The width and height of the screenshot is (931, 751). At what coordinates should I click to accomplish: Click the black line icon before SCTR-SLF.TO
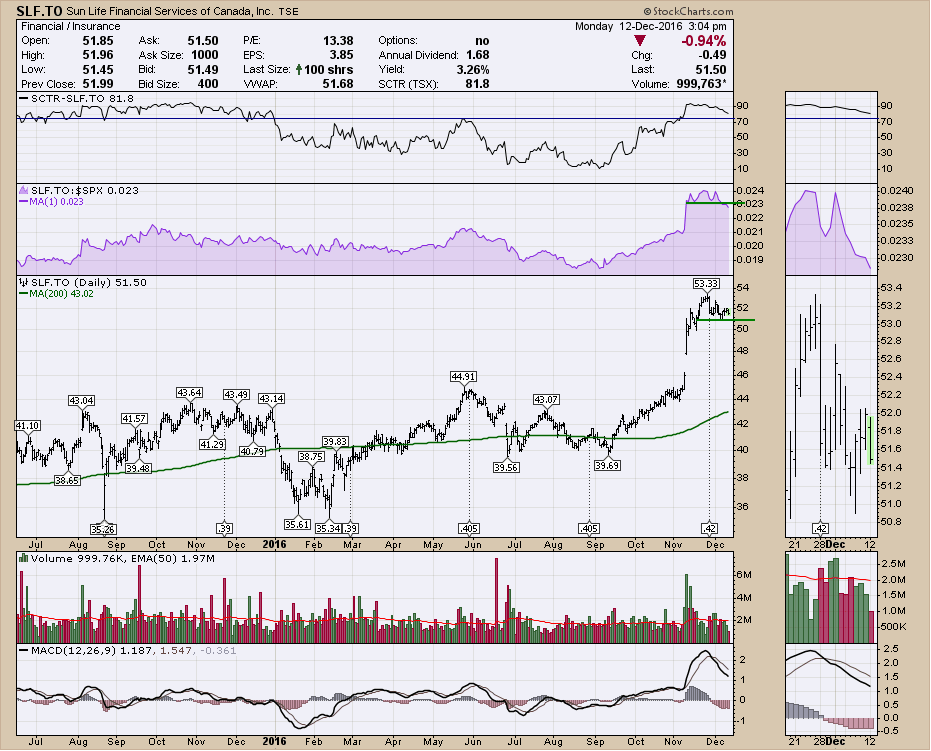[x=24, y=99]
